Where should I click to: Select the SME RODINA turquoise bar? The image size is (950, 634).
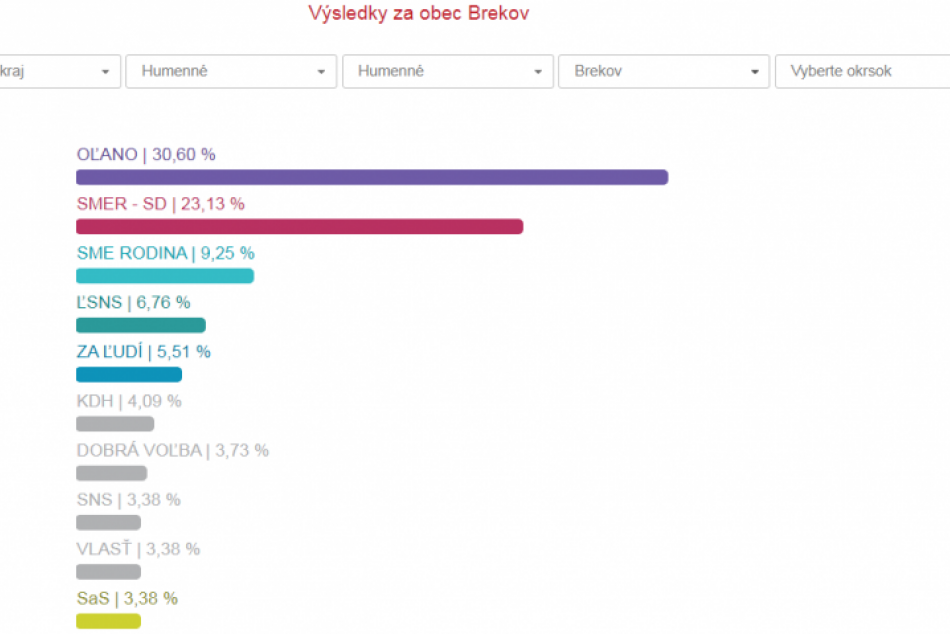point(165,276)
